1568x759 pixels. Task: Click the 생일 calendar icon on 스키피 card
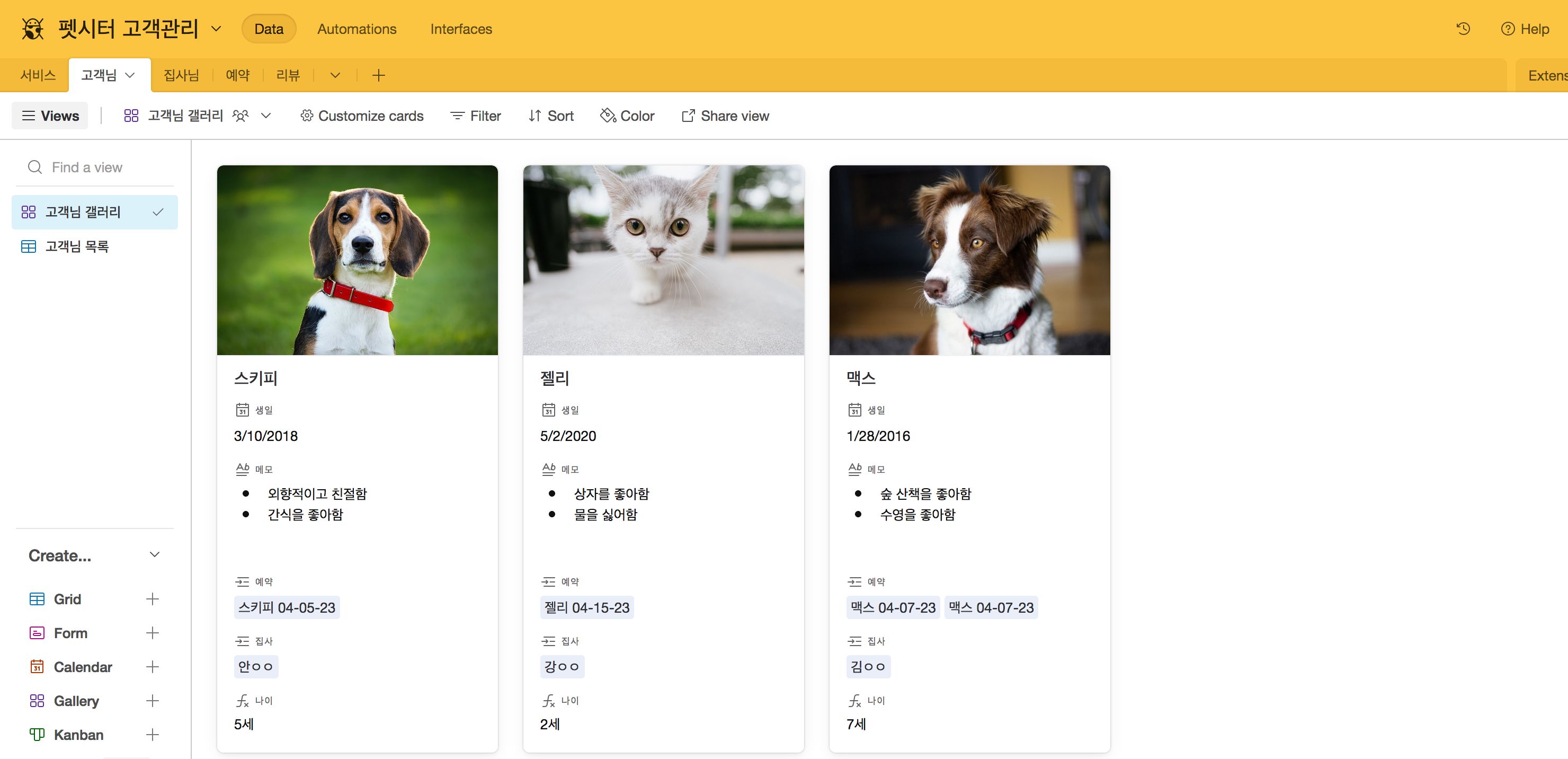coord(242,409)
